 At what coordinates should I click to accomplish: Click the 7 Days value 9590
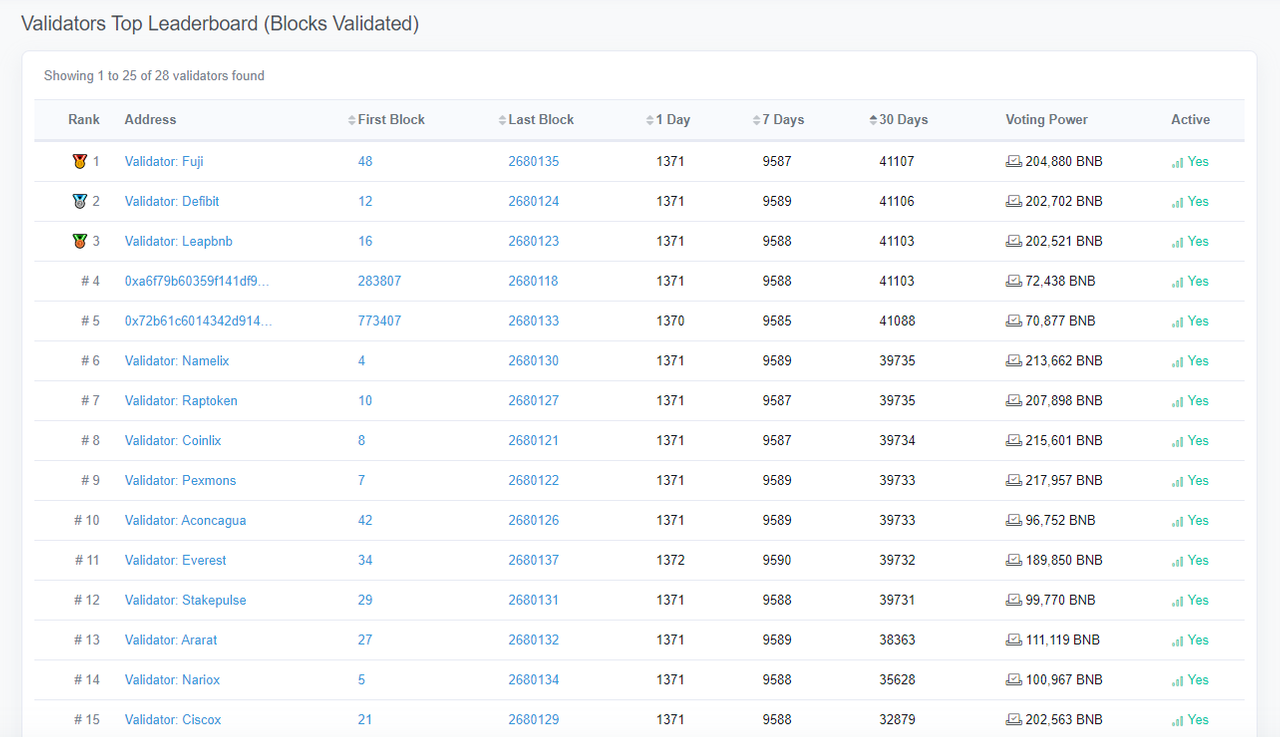(777, 560)
